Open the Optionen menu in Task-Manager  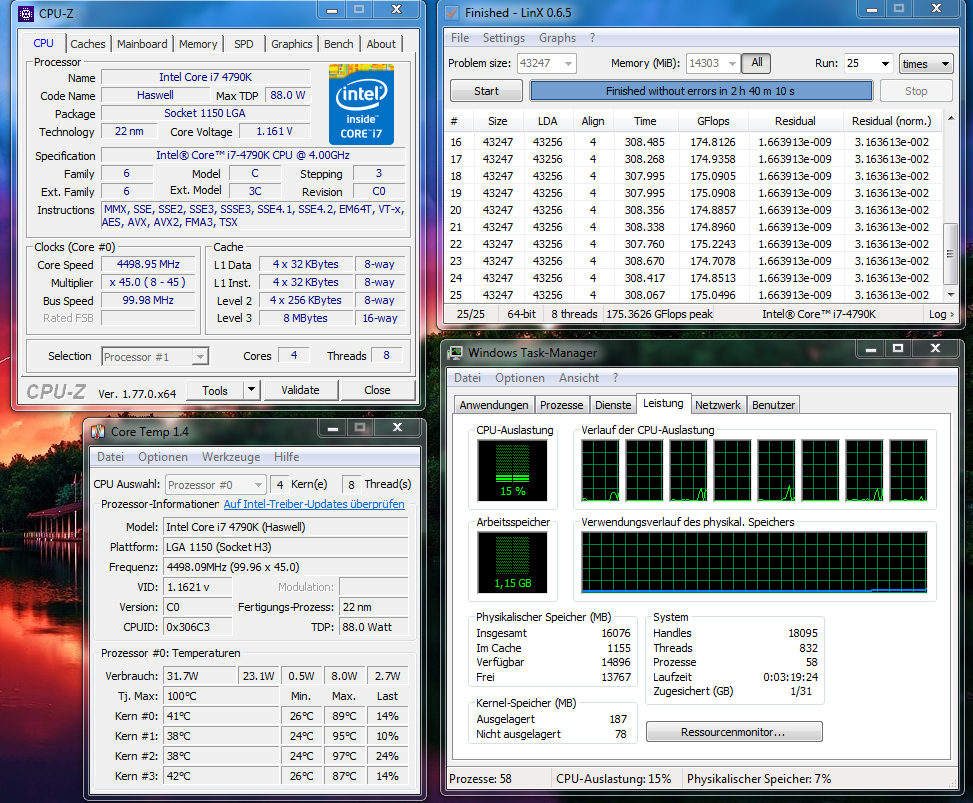pyautogui.click(x=519, y=378)
